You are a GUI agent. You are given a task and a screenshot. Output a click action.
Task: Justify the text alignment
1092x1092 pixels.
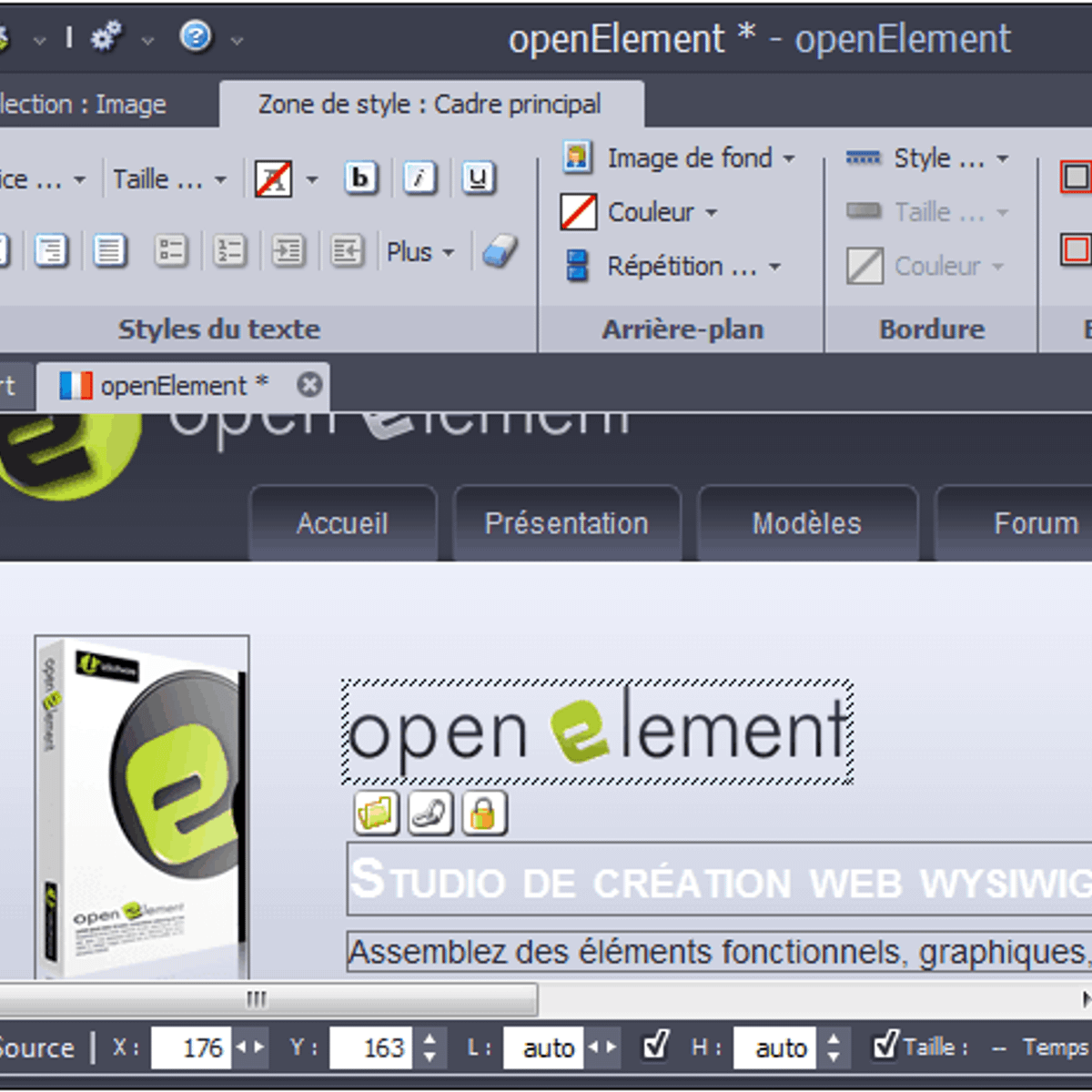110,249
